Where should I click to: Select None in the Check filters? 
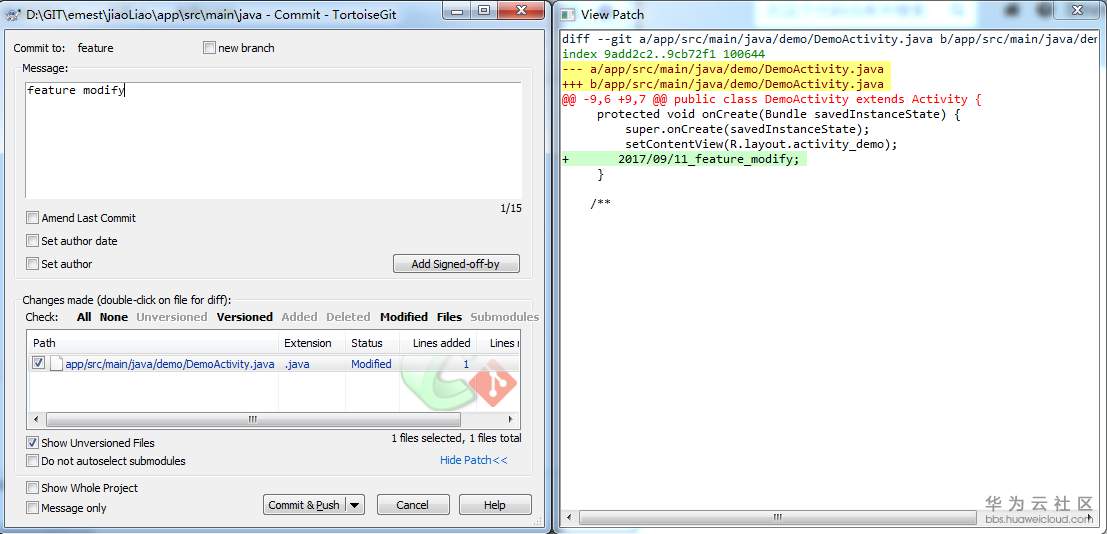[x=114, y=317]
